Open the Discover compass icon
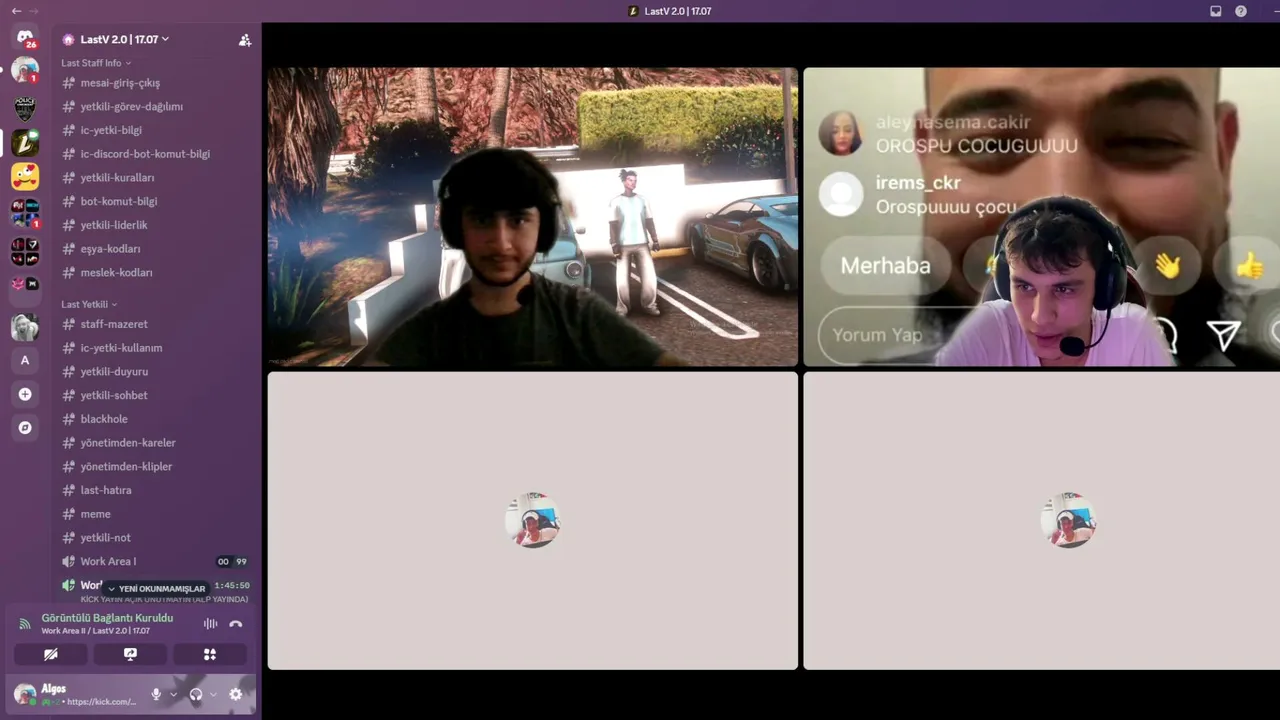Image resolution: width=1280 pixels, height=720 pixels. coord(25,428)
